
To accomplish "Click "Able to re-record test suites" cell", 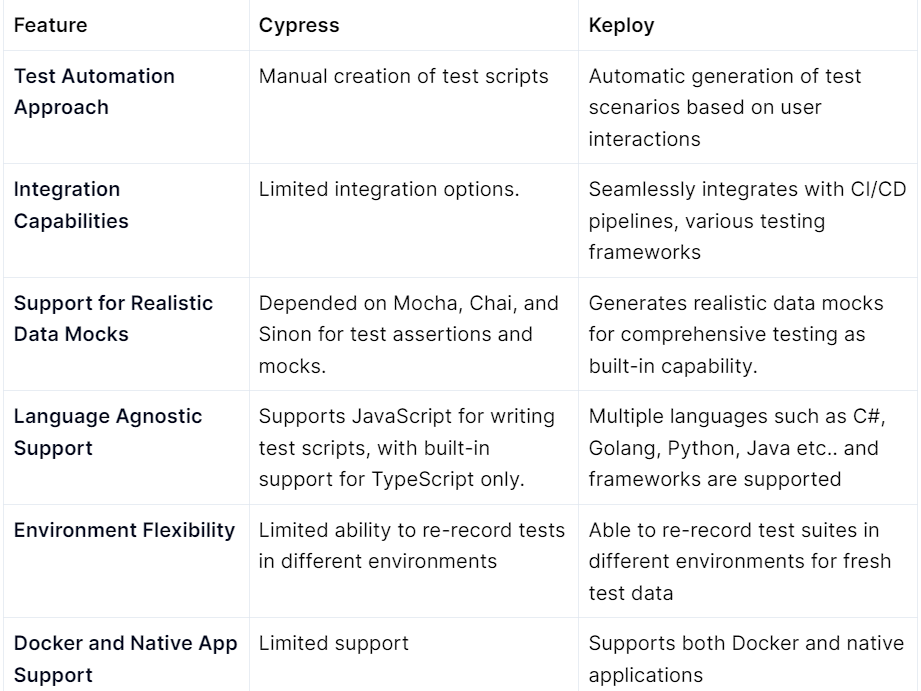I will coord(732,561).
